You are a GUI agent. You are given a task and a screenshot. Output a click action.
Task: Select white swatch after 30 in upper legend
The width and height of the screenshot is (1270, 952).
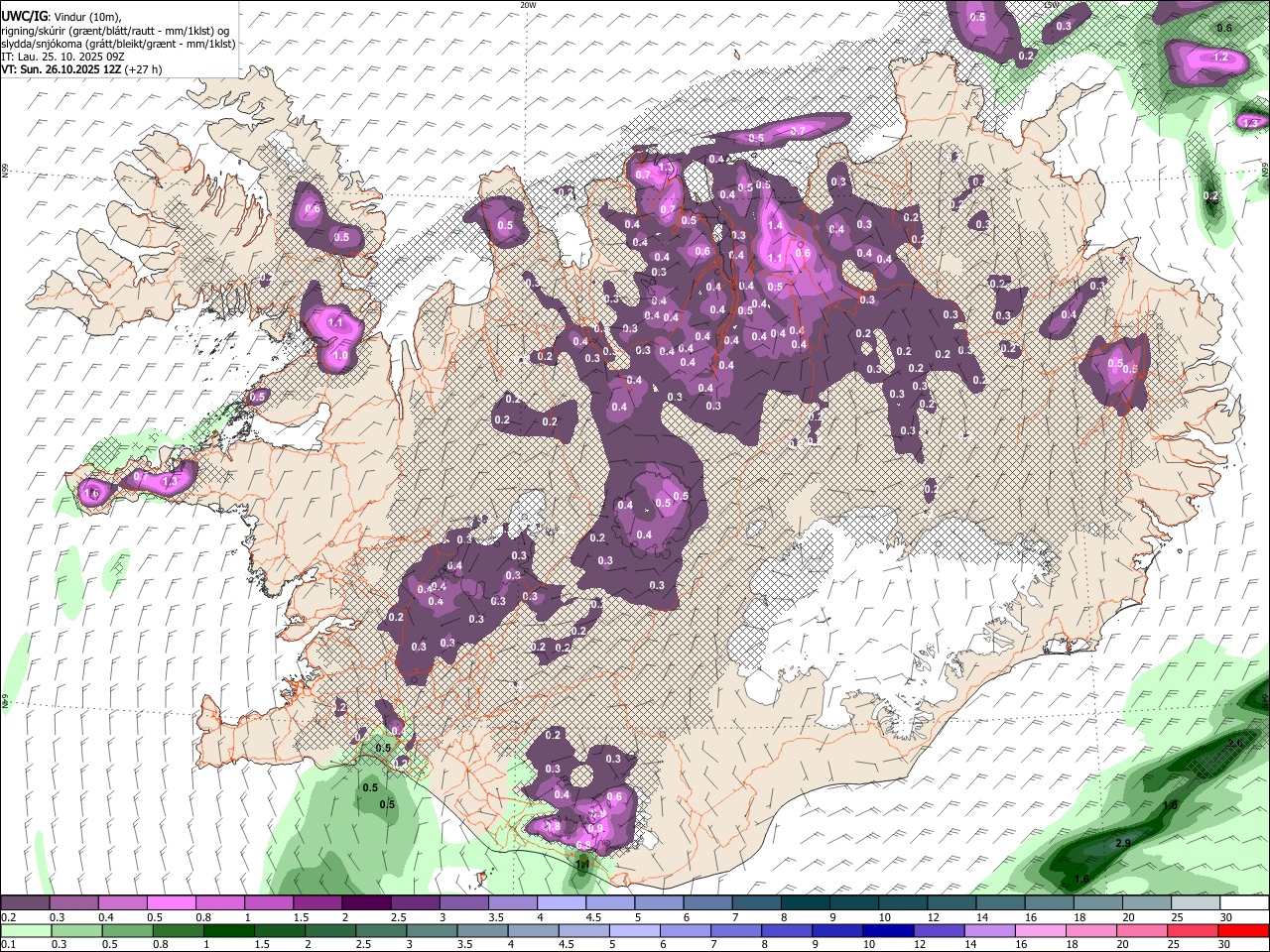tap(1245, 903)
